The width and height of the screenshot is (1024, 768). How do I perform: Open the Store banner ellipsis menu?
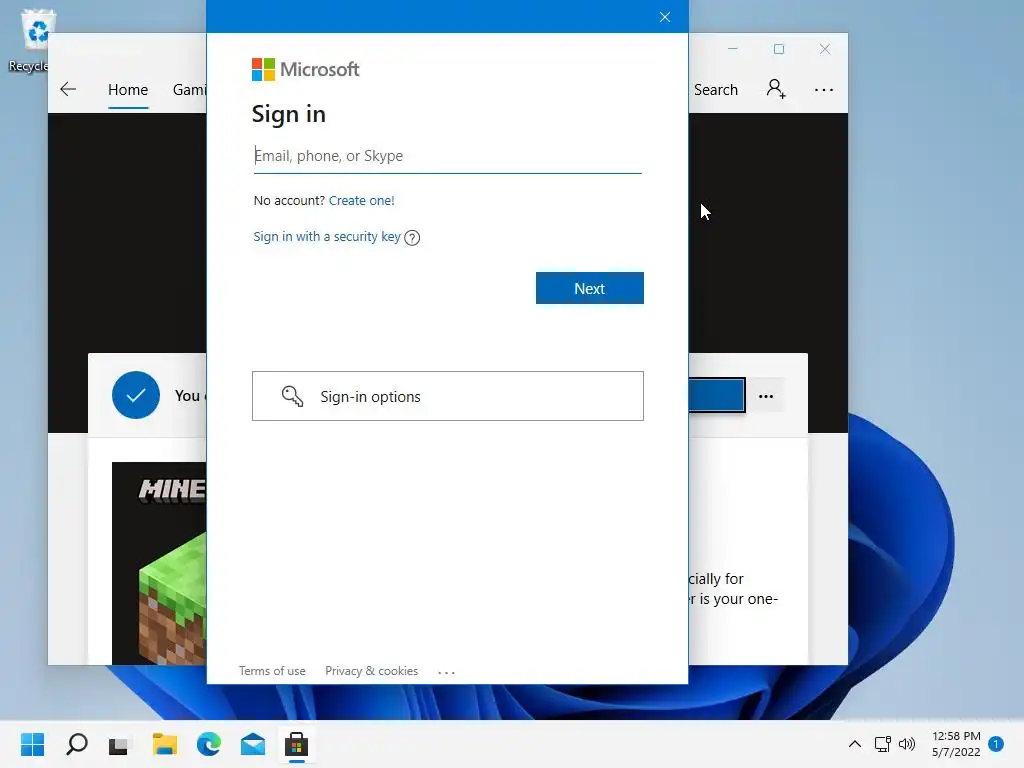(766, 396)
